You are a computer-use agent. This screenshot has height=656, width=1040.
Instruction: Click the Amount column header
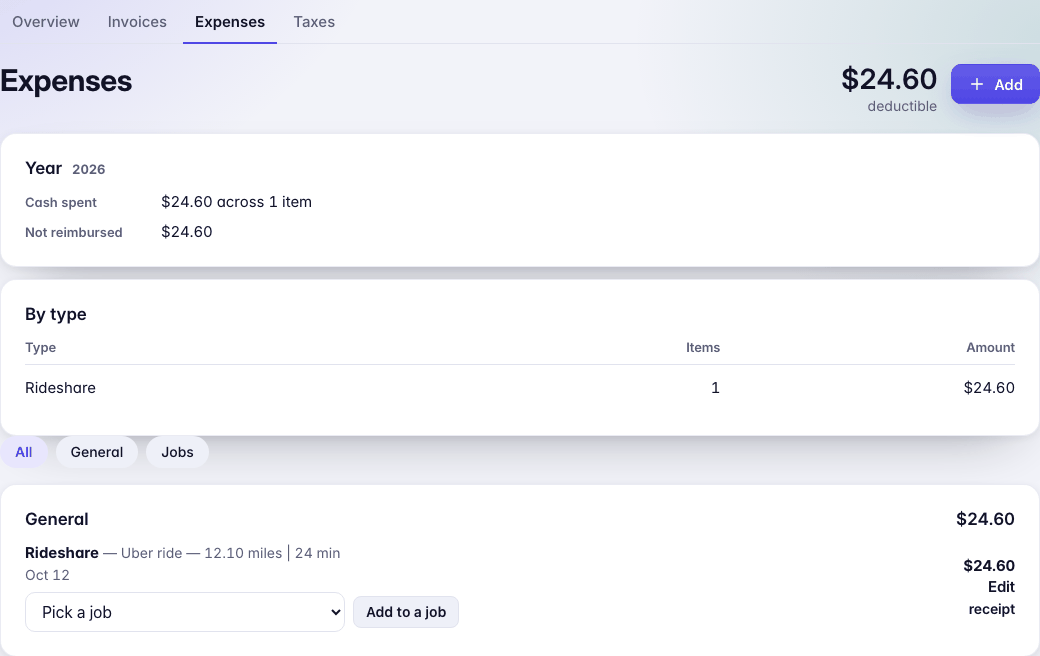pos(990,348)
